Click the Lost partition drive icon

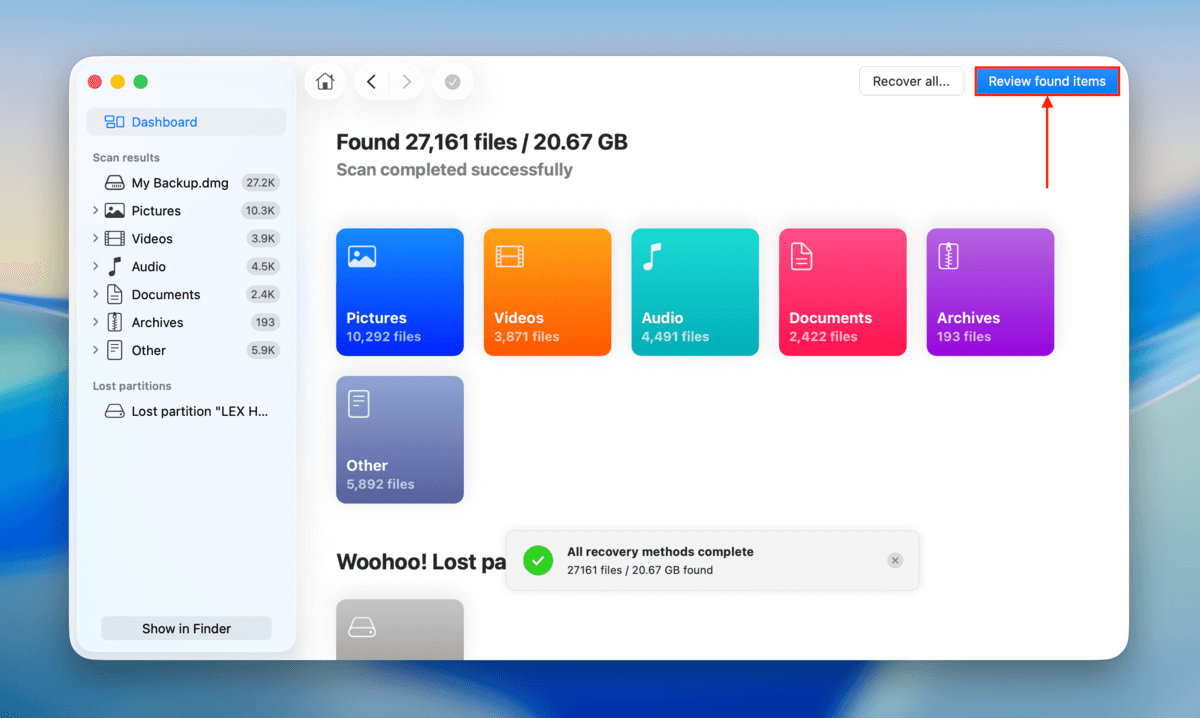pos(115,411)
